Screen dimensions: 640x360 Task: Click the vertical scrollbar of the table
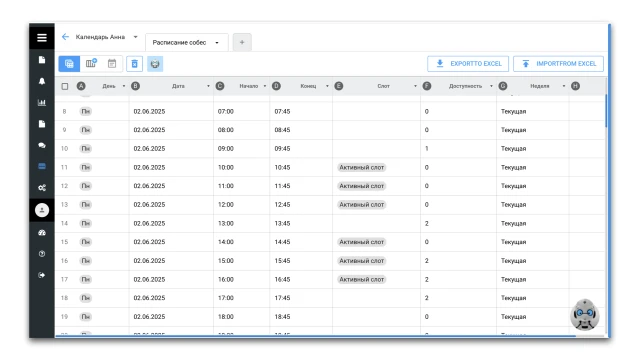click(x=606, y=110)
